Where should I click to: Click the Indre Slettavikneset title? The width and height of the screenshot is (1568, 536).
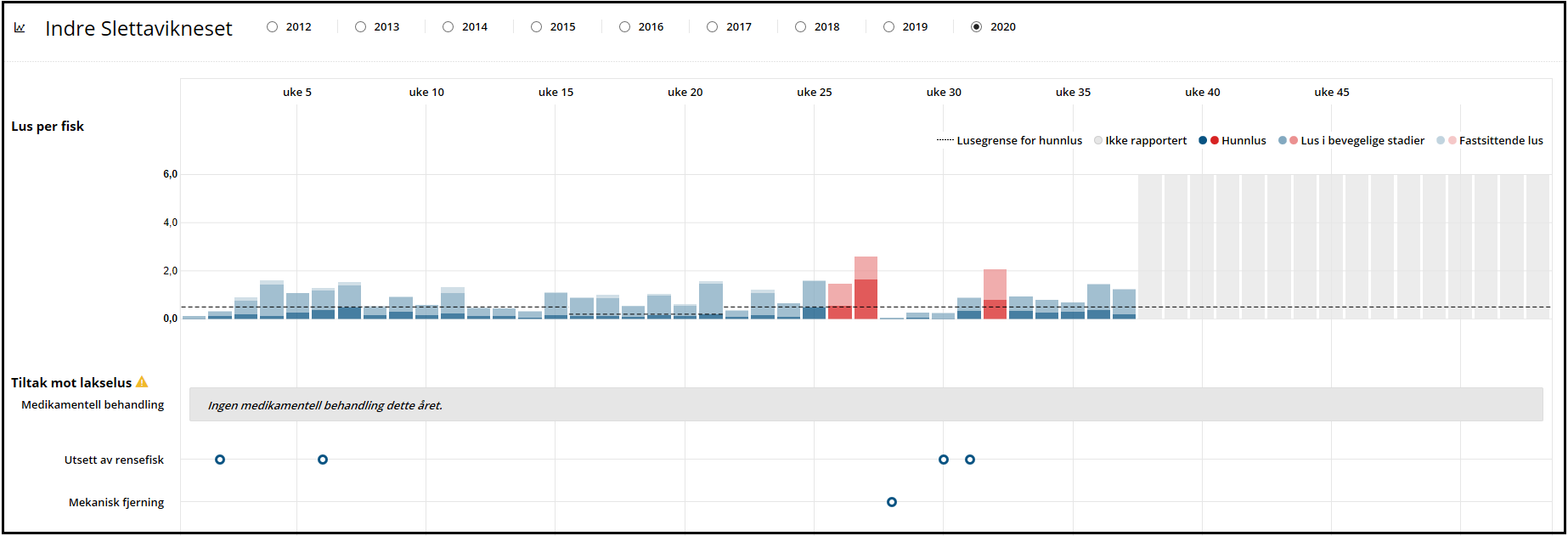(138, 29)
